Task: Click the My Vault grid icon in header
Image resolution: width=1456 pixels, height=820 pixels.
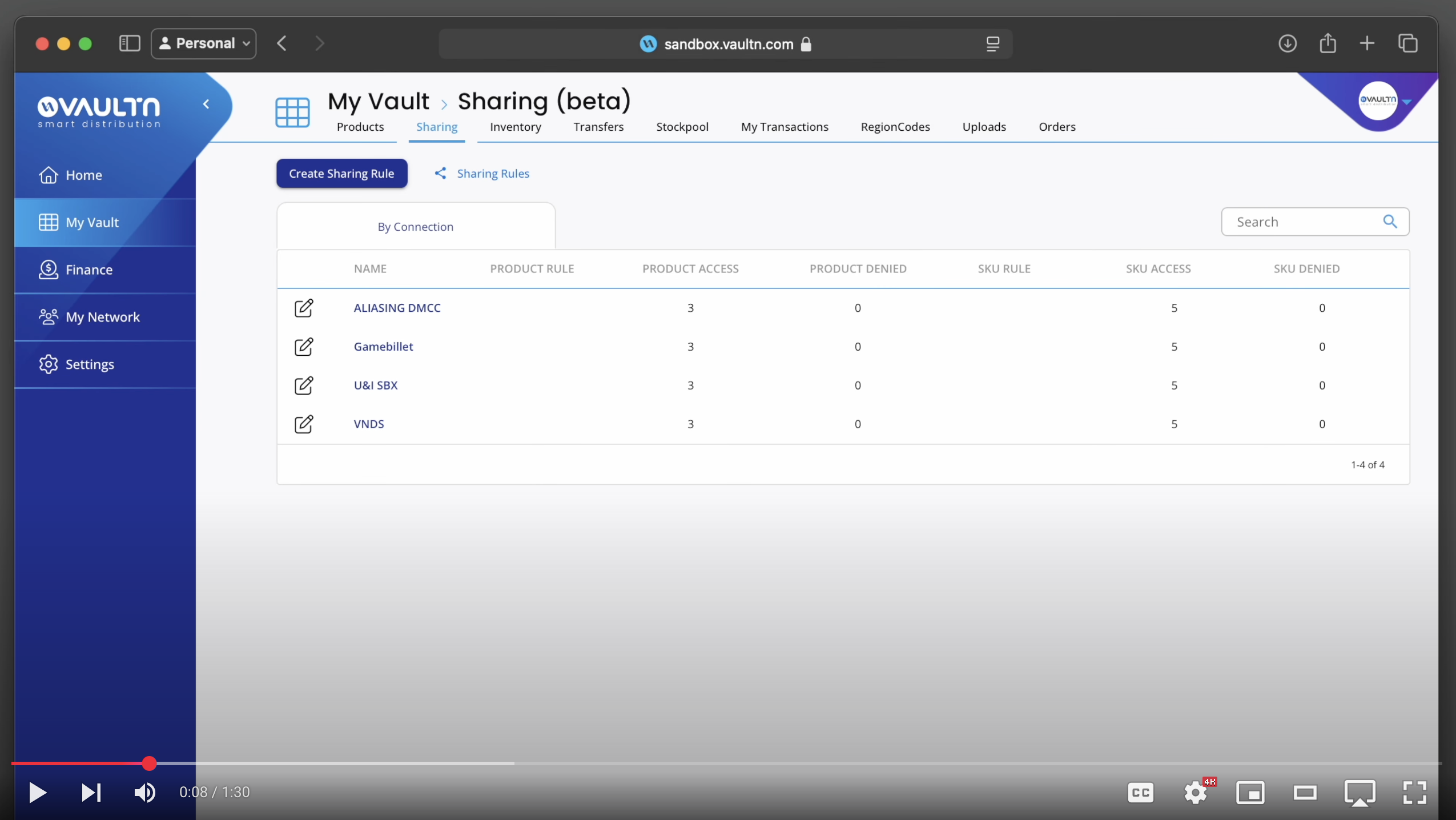Action: tap(292, 112)
